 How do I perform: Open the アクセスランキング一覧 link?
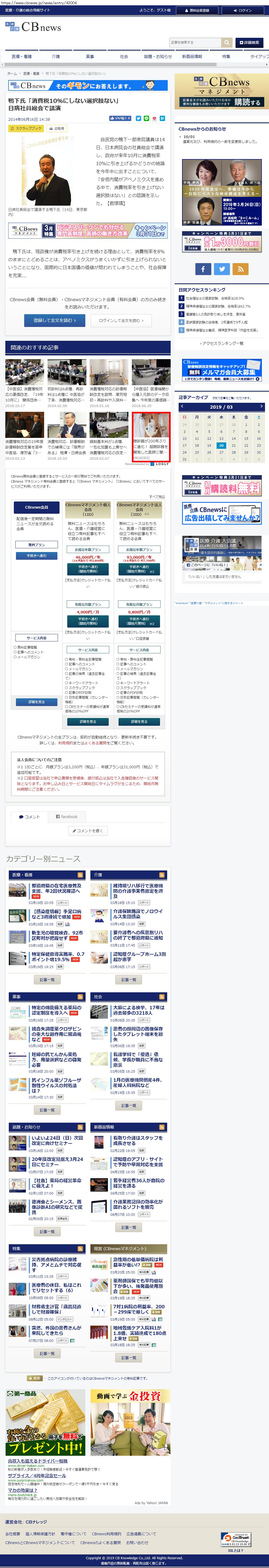point(222,343)
